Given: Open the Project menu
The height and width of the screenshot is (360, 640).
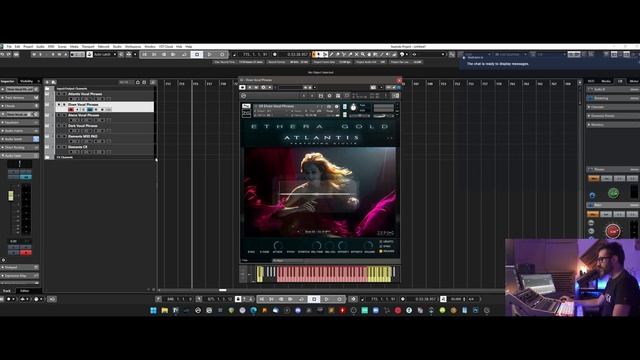Looking at the screenshot, I should click(28, 47).
